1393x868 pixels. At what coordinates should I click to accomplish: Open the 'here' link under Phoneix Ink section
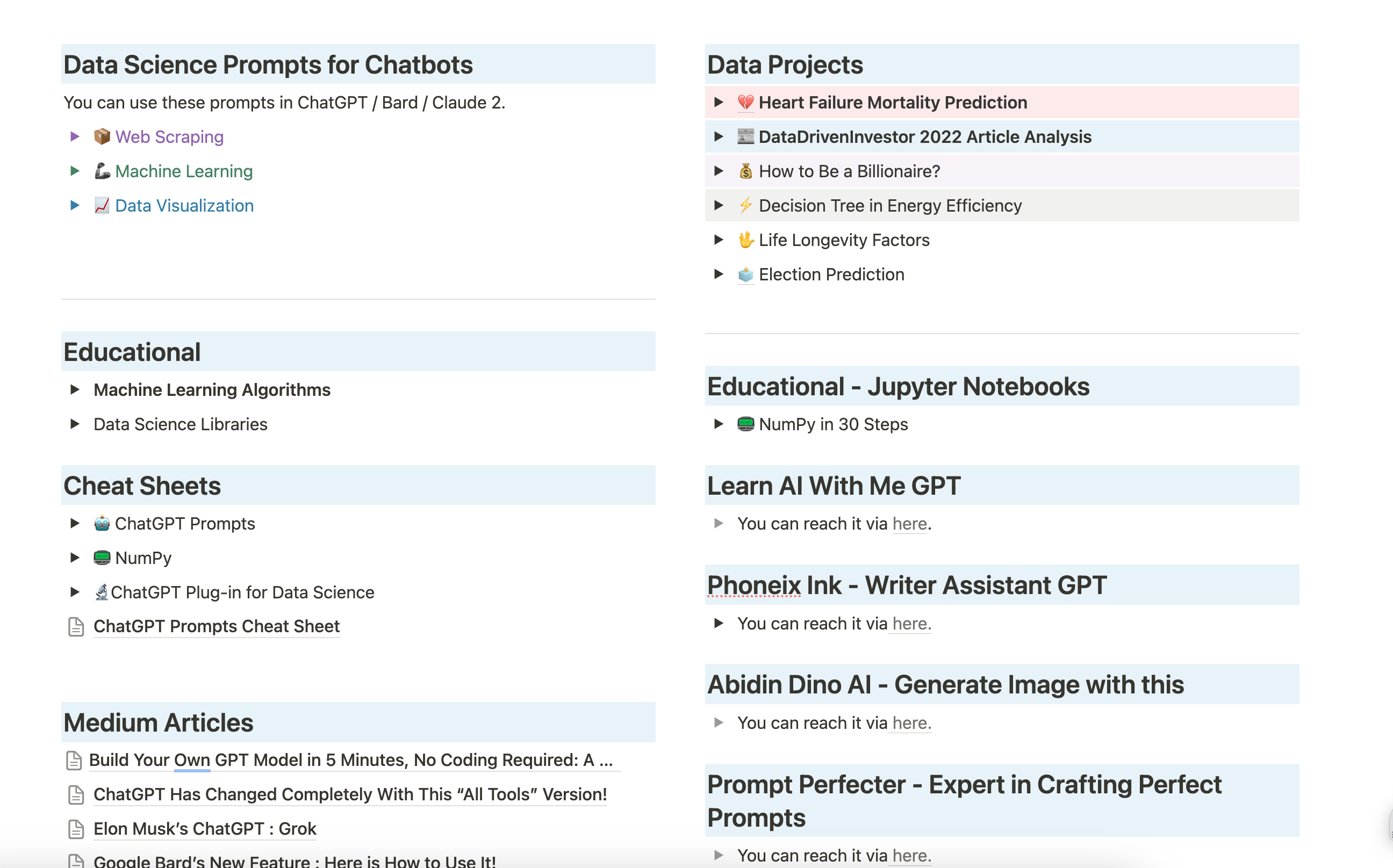tap(910, 623)
